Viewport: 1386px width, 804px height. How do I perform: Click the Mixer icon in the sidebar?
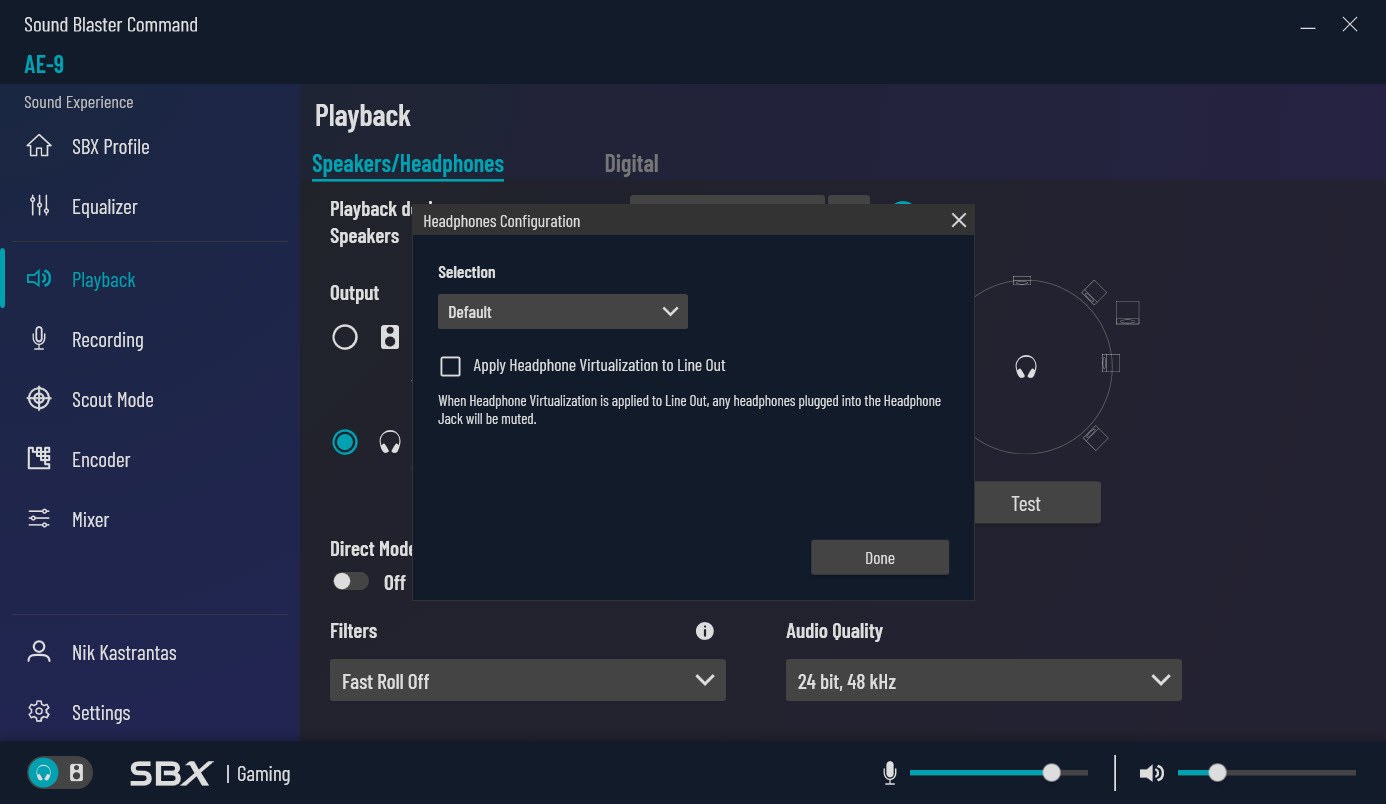[x=39, y=519]
